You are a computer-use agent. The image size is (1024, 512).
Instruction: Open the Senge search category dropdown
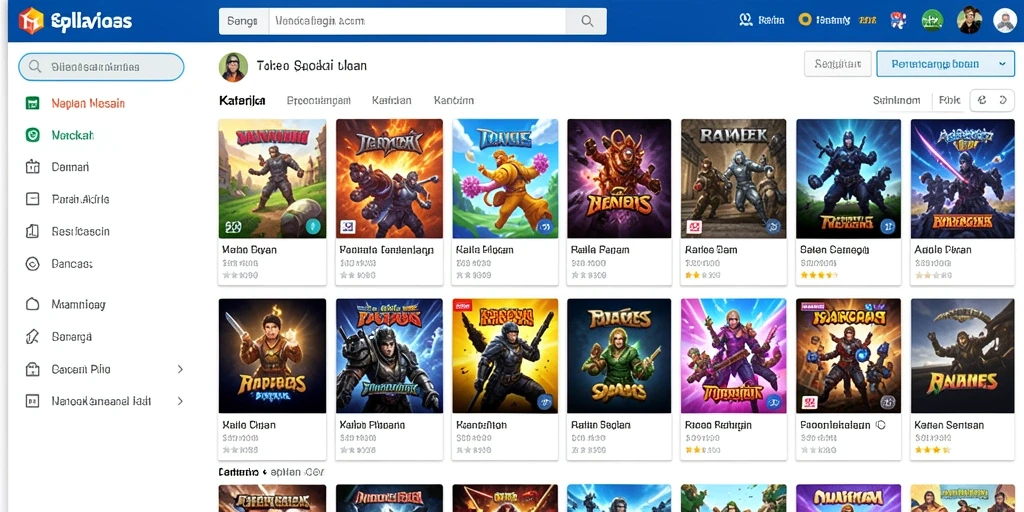coord(244,21)
